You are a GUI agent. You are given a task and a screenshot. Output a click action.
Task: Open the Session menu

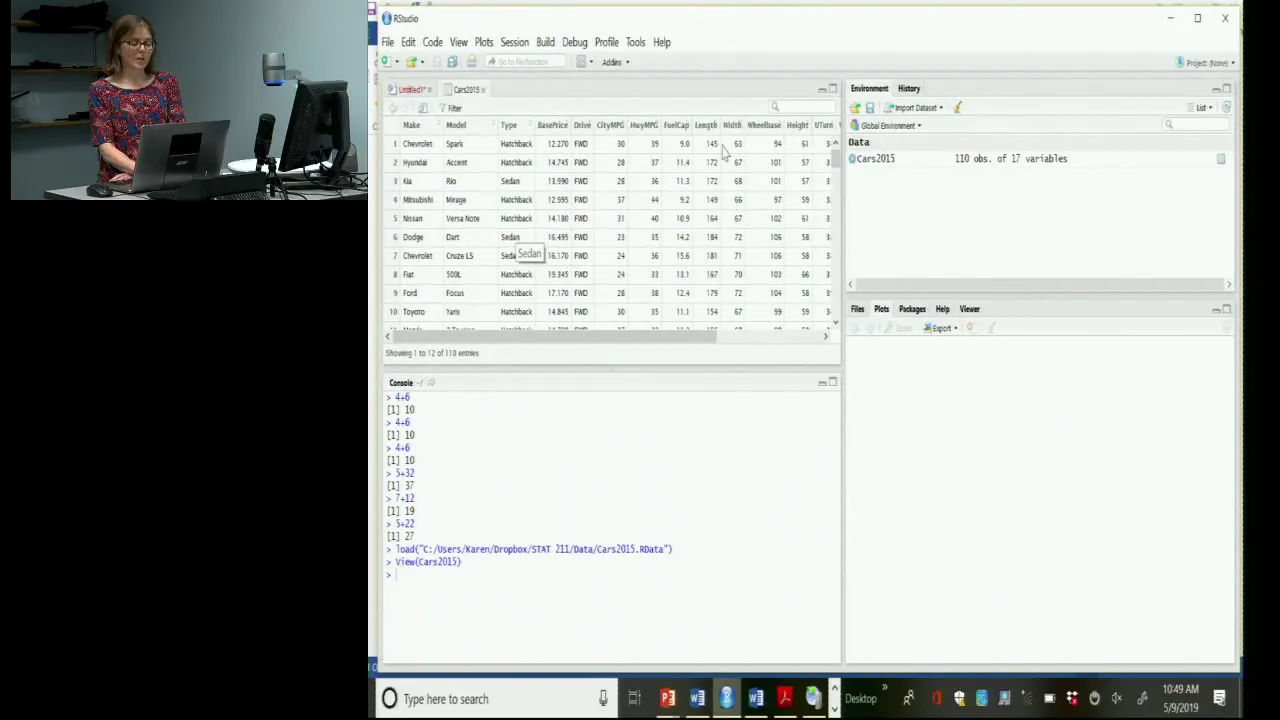515,42
